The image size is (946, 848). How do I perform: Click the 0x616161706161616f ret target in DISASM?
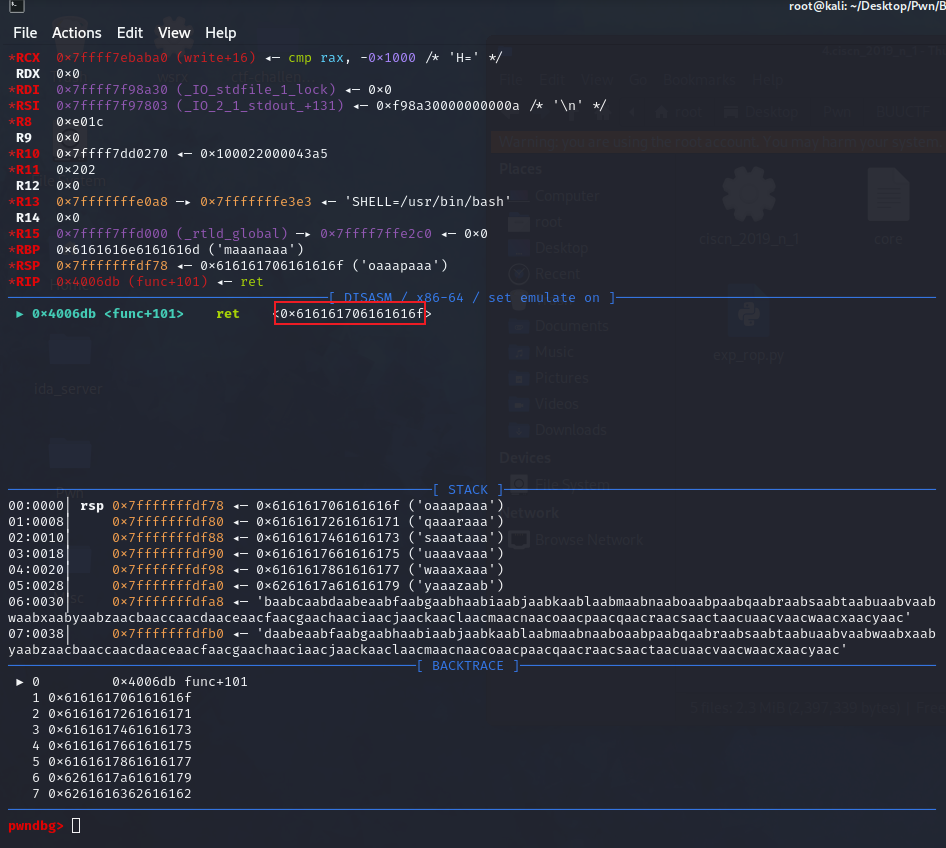(352, 314)
